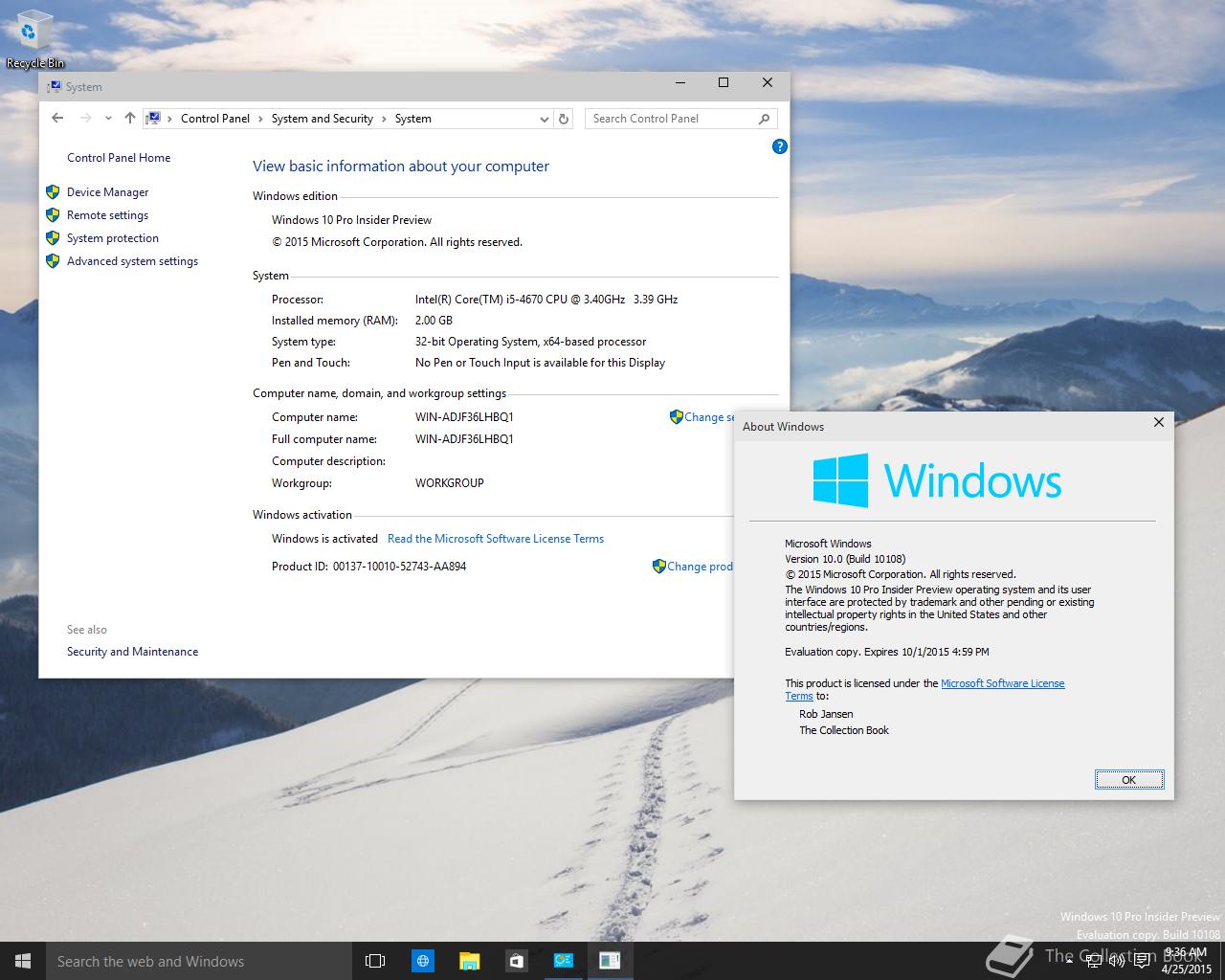The image size is (1225, 980).
Task: Expand the chevron after Control Panel breadcrumb
Action: (260, 119)
